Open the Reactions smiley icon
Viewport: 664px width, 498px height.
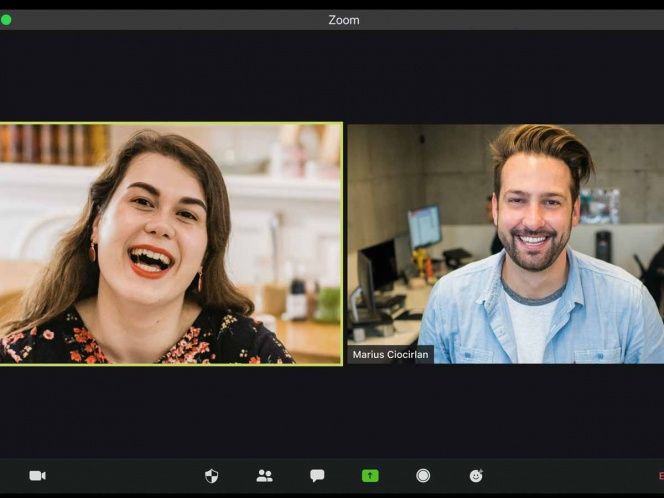[476, 476]
